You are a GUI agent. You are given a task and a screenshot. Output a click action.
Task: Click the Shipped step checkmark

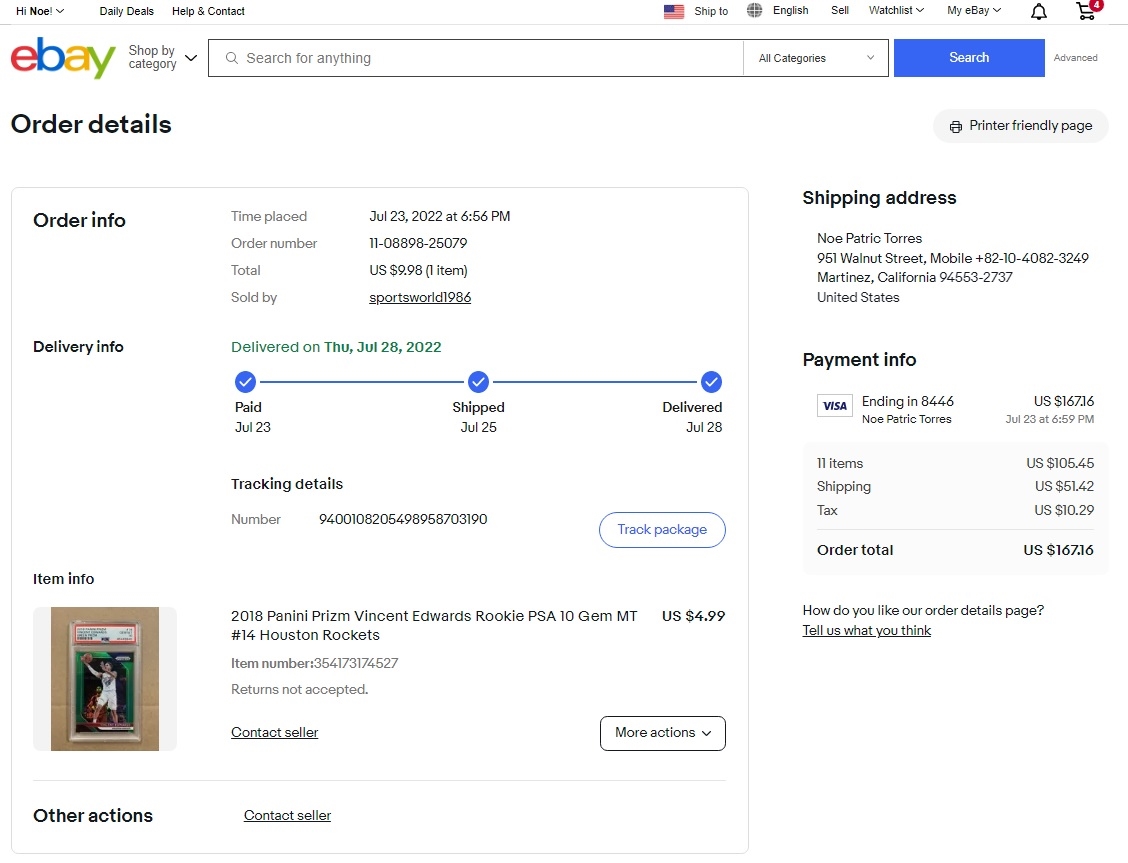[x=478, y=382]
